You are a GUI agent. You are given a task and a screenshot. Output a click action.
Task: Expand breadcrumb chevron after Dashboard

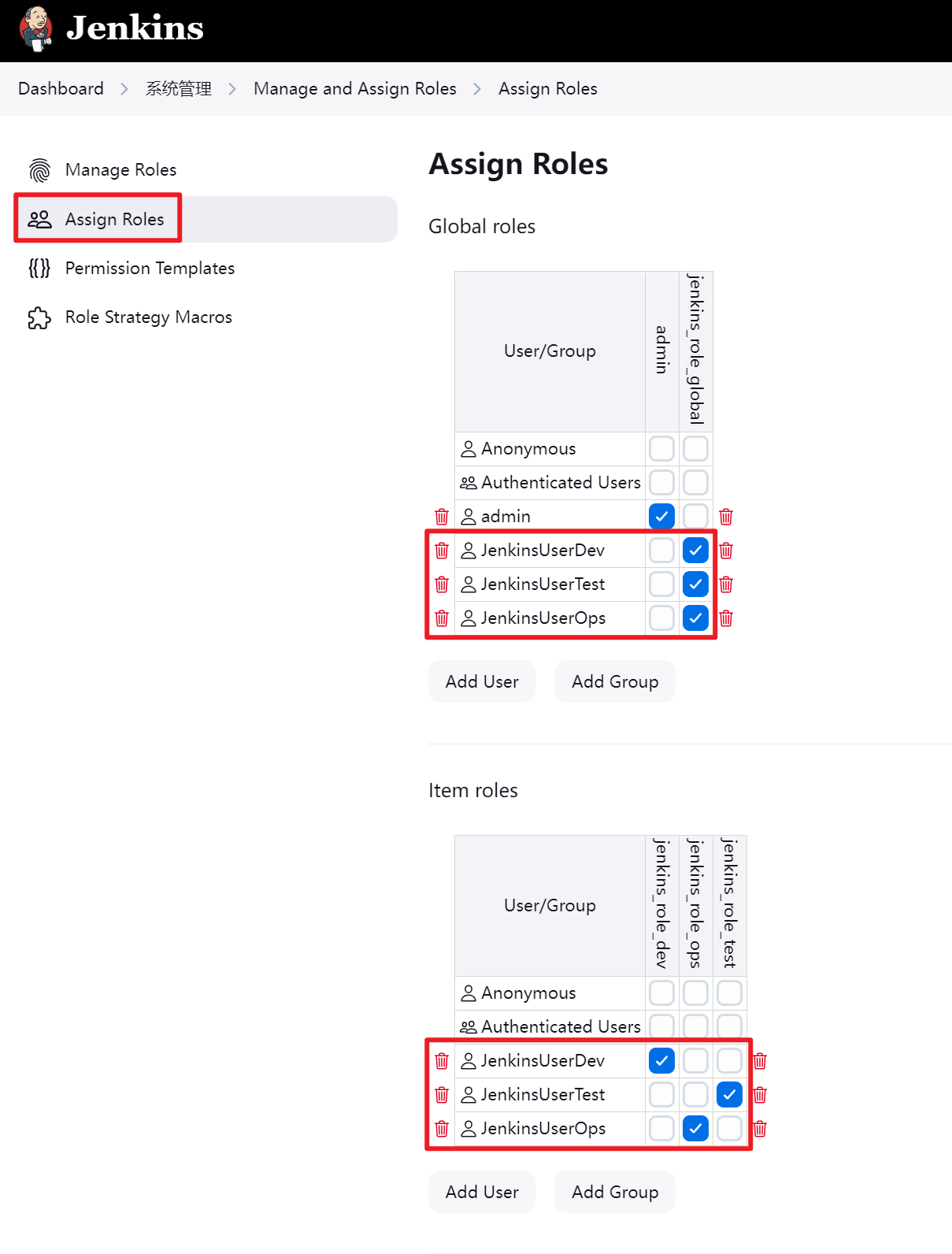tap(124, 89)
